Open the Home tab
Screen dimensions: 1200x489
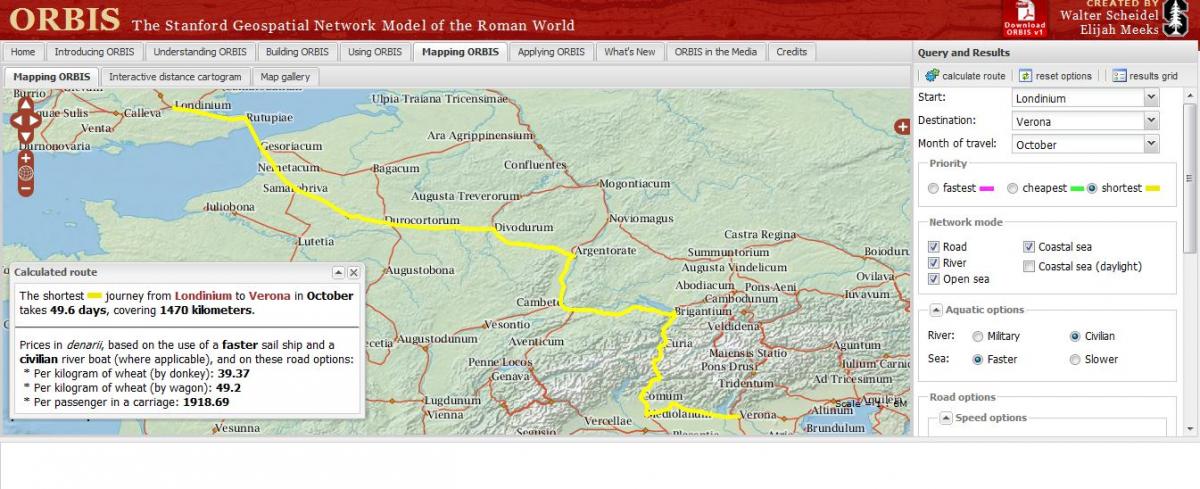[23, 52]
